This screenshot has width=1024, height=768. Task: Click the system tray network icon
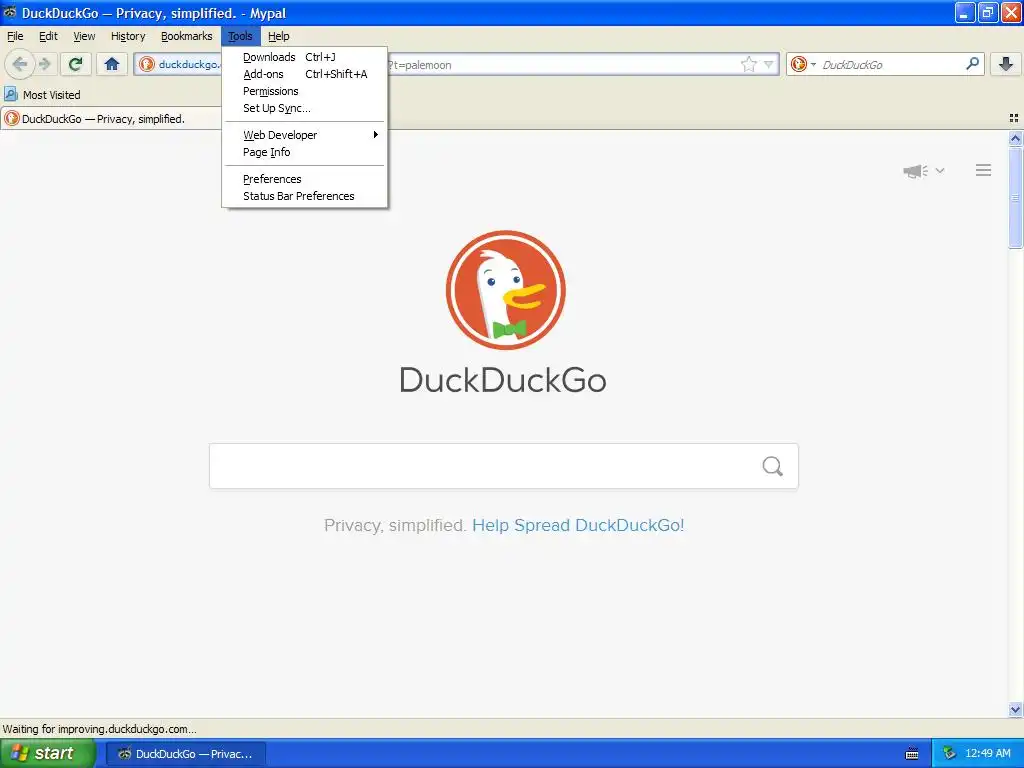(x=949, y=753)
